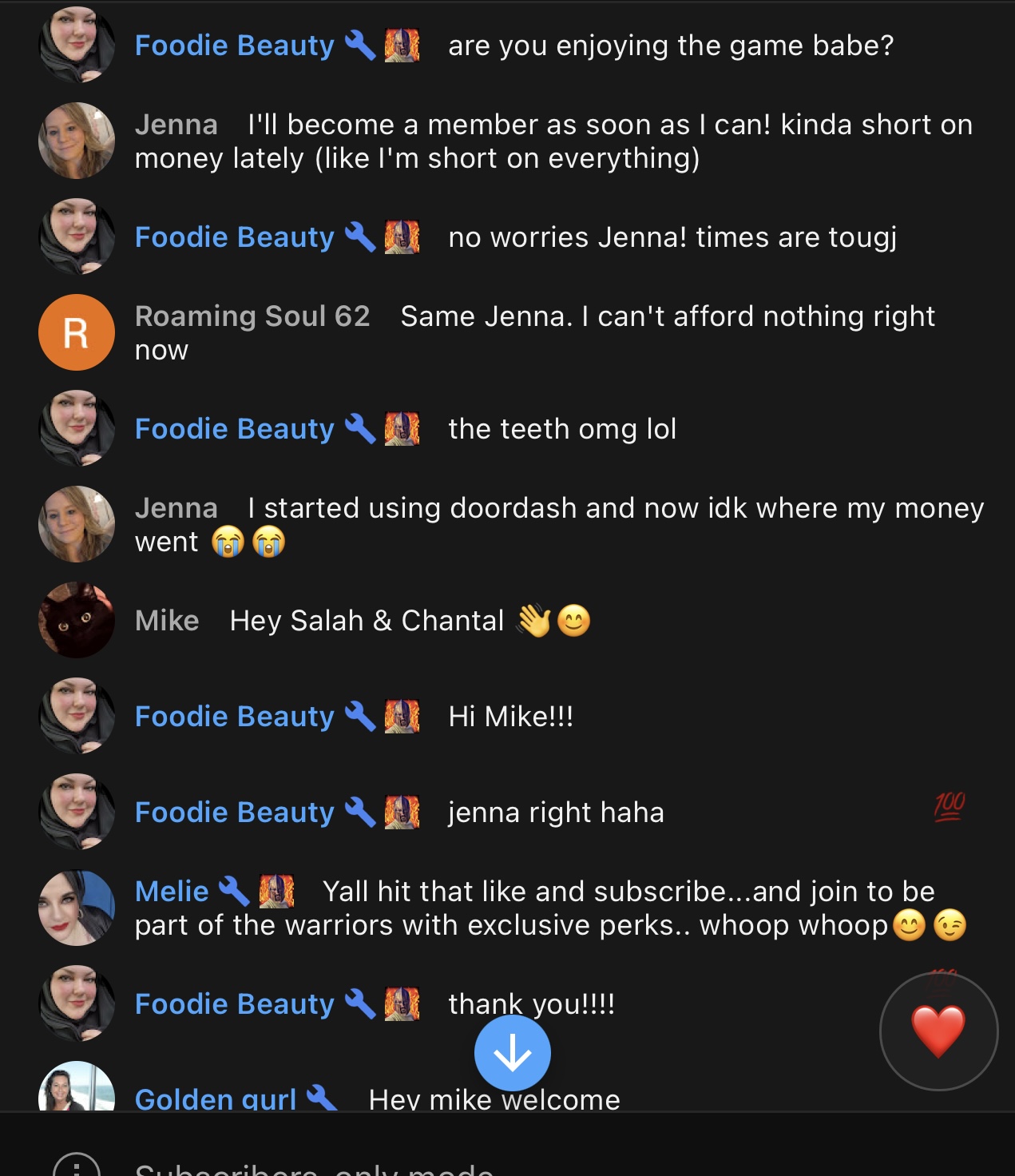
Task: Jump to latest messages with down arrow
Action: pyautogui.click(x=512, y=1053)
